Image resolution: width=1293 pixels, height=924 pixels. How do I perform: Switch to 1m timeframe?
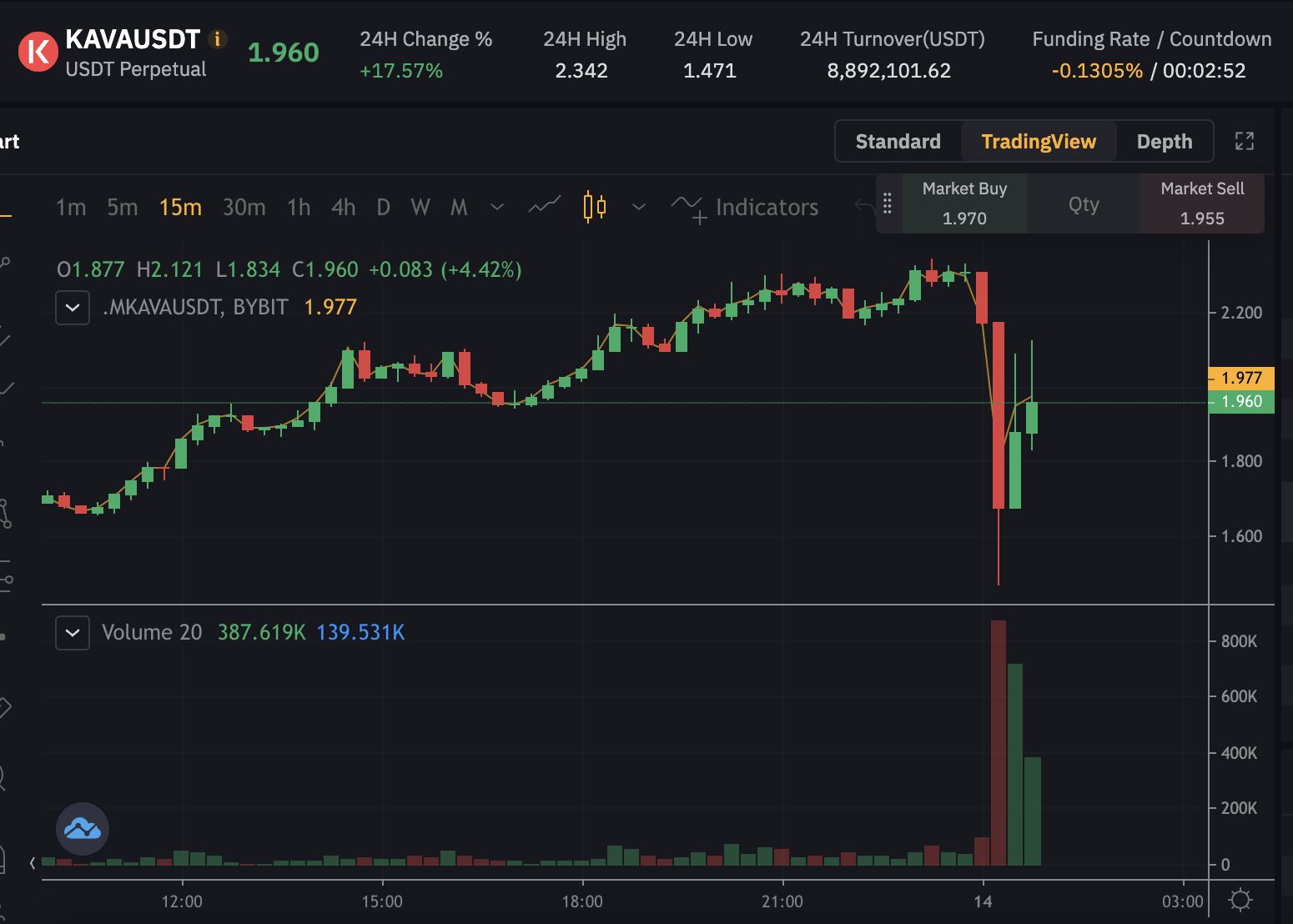click(x=71, y=207)
